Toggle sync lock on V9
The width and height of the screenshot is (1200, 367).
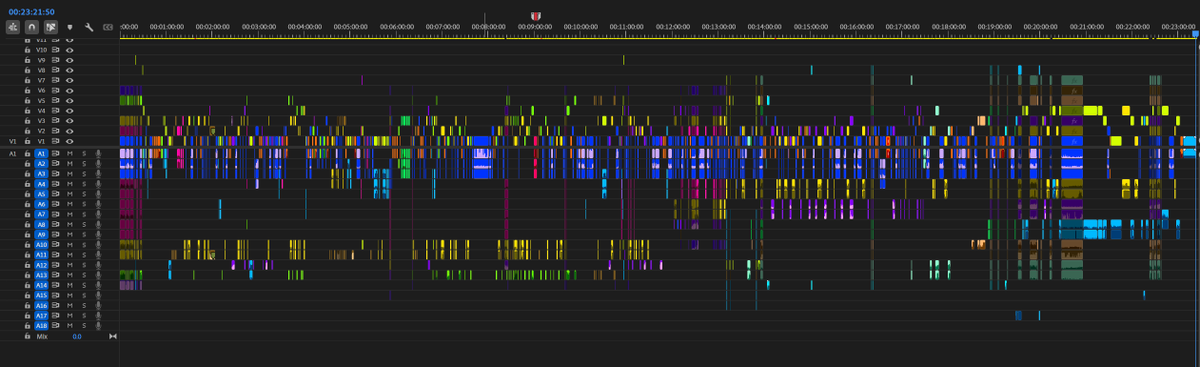(57, 59)
